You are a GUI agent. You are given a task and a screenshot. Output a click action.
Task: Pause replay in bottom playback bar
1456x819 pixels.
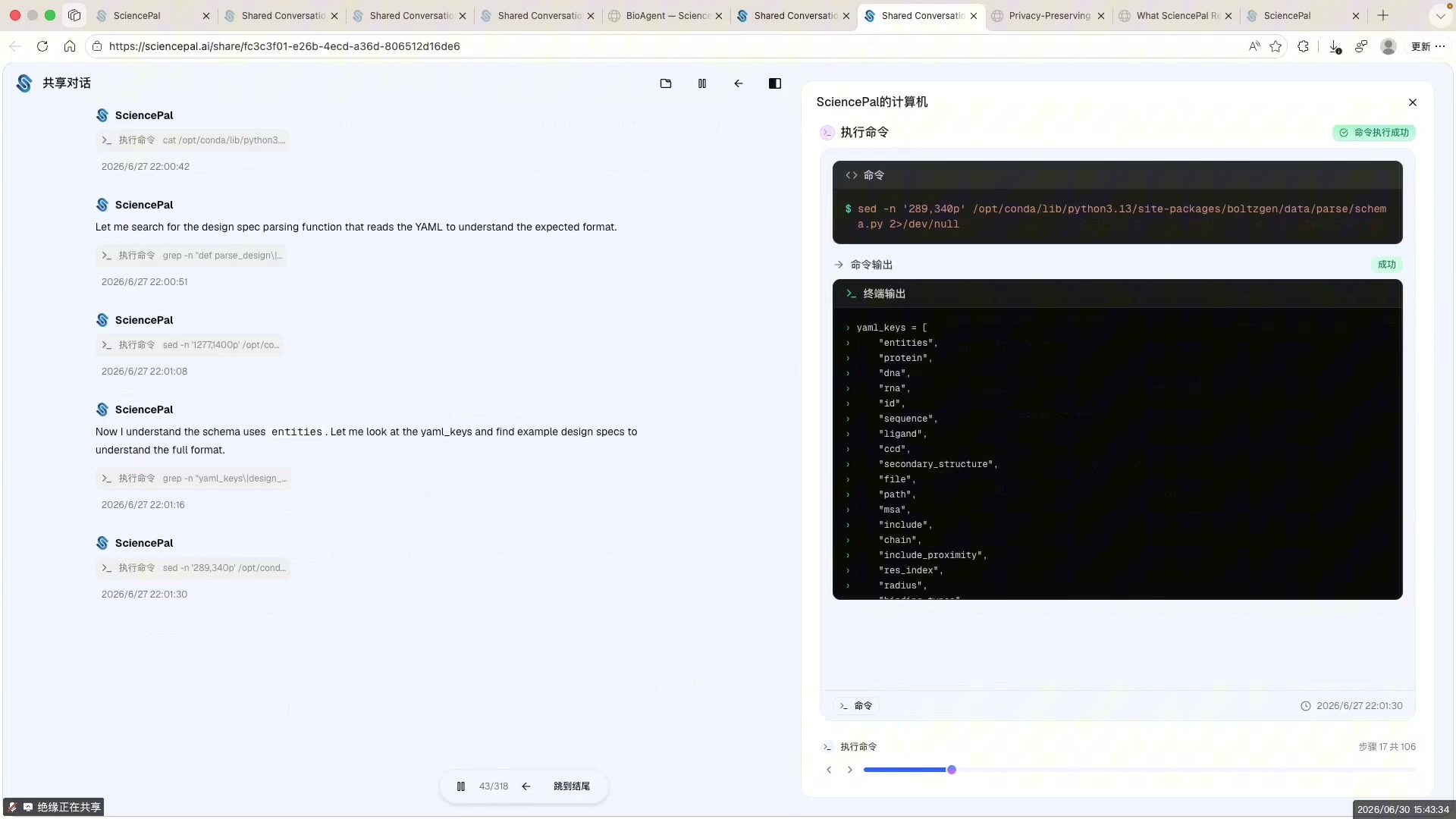coord(461,786)
